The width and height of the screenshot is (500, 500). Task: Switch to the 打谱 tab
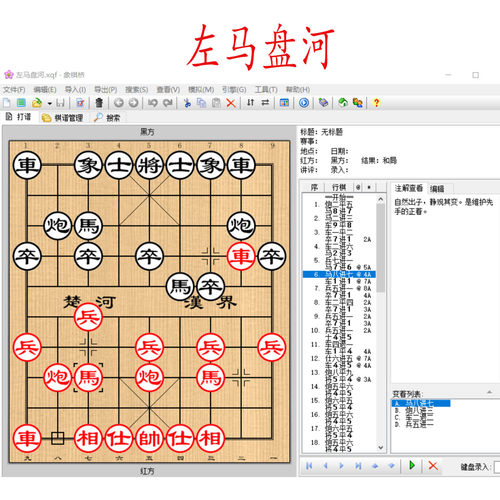pos(19,117)
